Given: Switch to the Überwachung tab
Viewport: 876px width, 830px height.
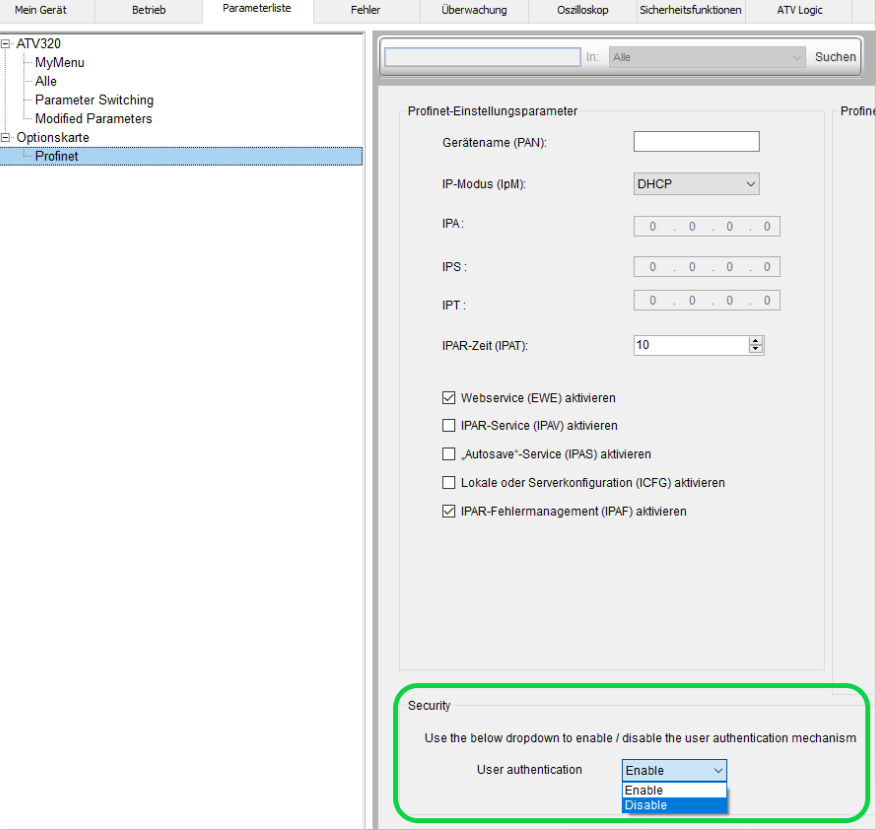Looking at the screenshot, I should pos(474,10).
